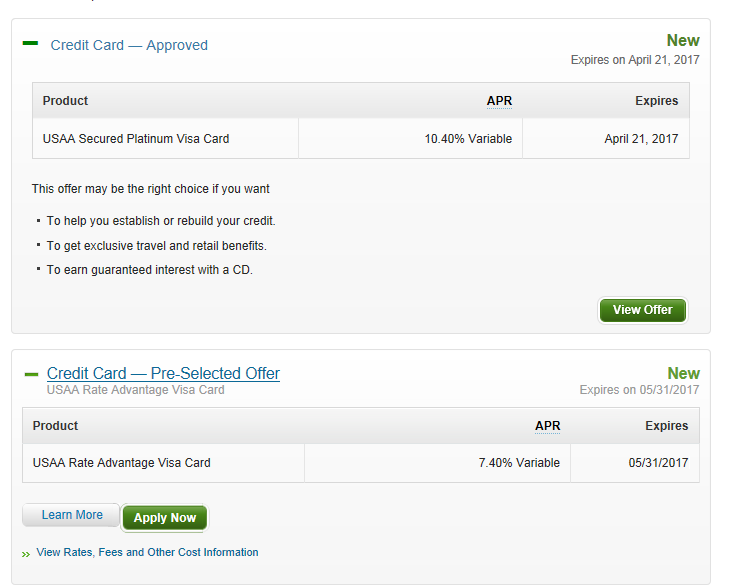Screen dimensions: 734x586
Task: Click the Learn More button
Action: [x=72, y=515]
